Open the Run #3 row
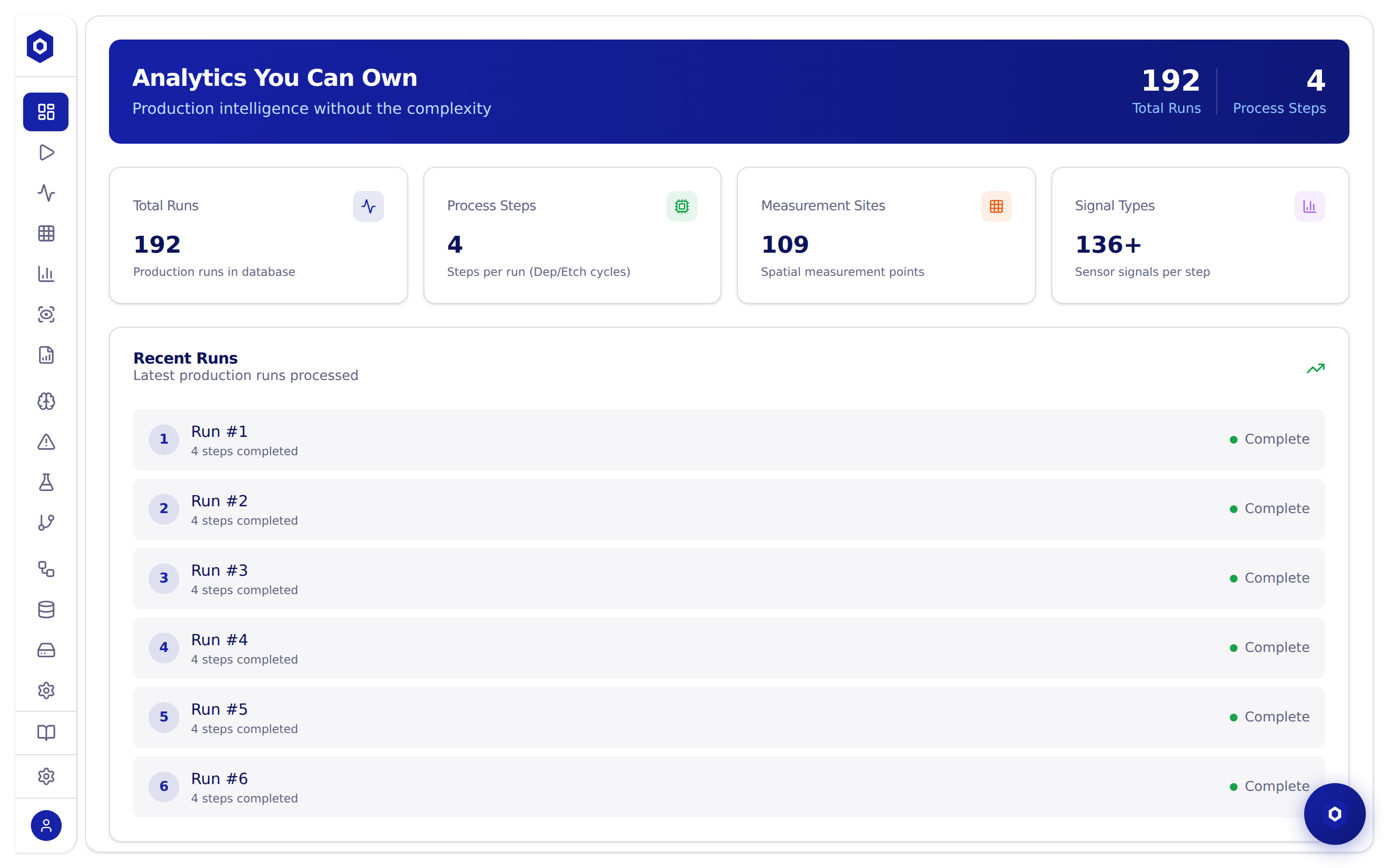The width and height of the screenshot is (1389, 868). click(x=729, y=579)
